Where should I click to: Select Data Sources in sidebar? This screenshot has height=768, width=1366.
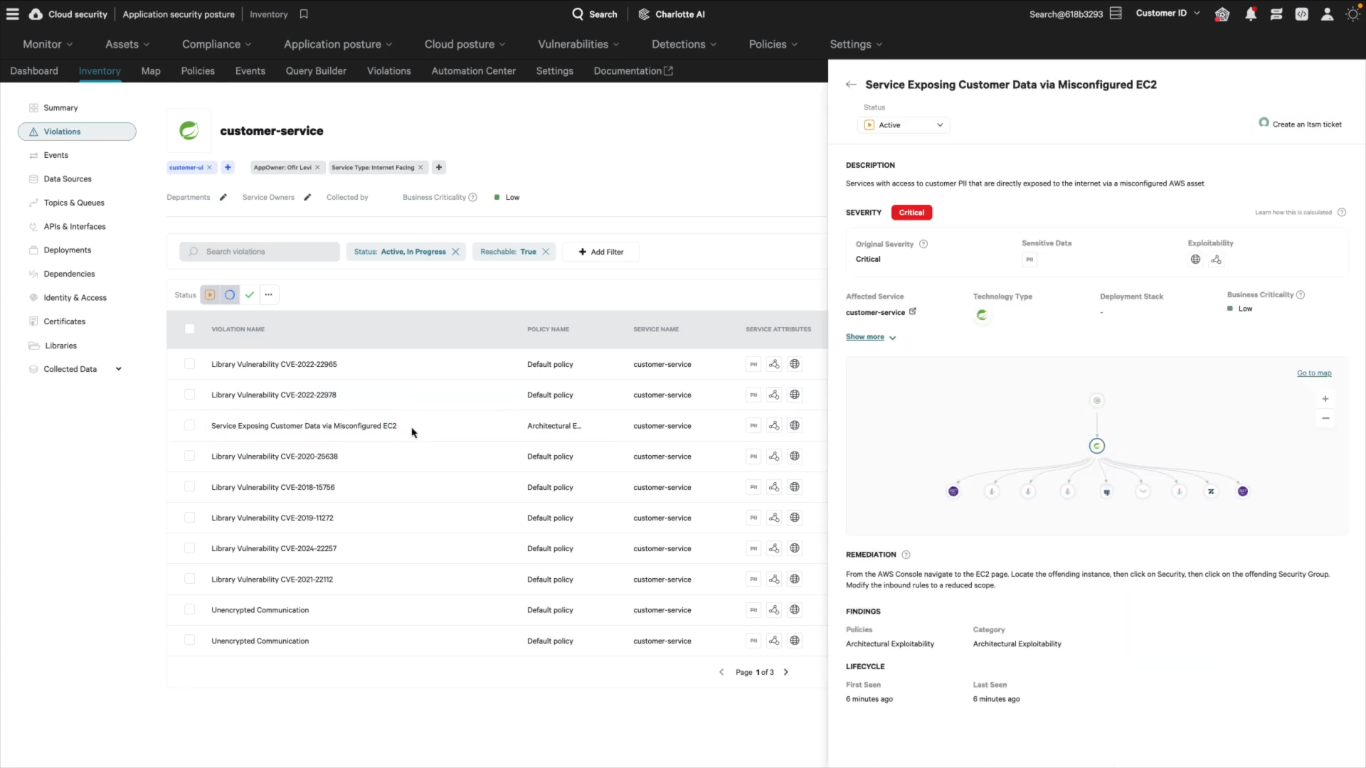point(67,179)
